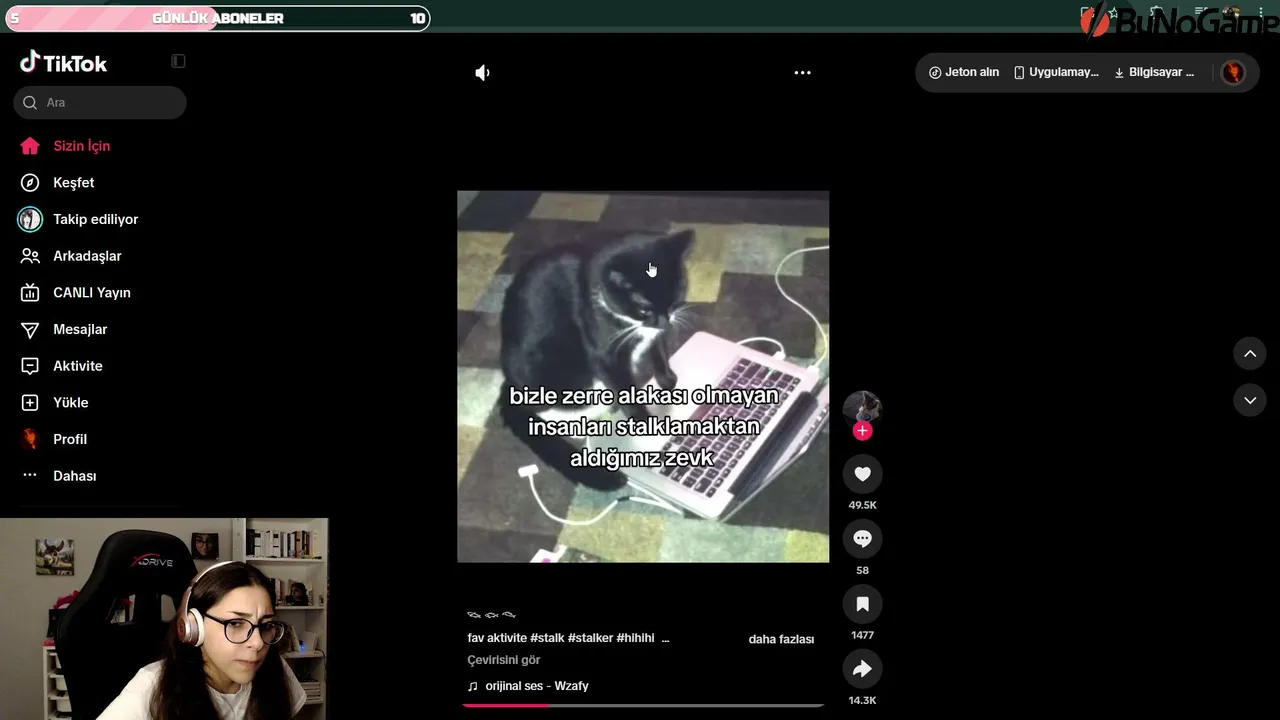1280x720 pixels.
Task: Open comments with speech bubble icon
Action: 862,539
